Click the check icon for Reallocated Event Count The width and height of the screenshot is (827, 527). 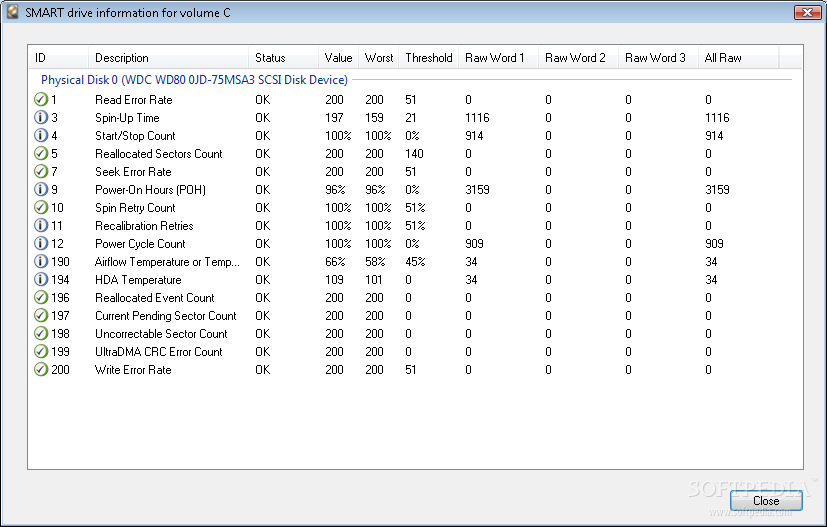(x=41, y=297)
